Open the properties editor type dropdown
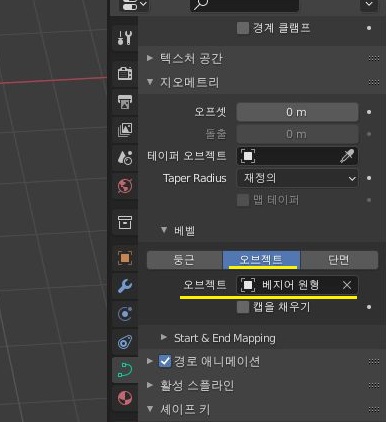Image resolution: width=386 pixels, height=422 pixels. (x=134, y=5)
